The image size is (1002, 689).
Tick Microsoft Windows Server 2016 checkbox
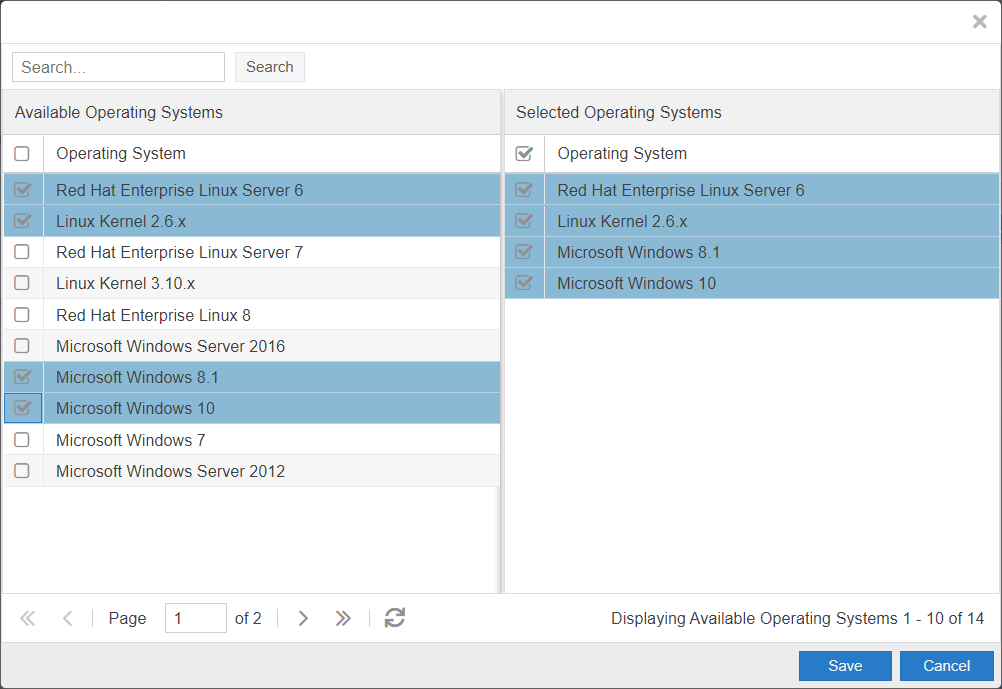(x=22, y=346)
